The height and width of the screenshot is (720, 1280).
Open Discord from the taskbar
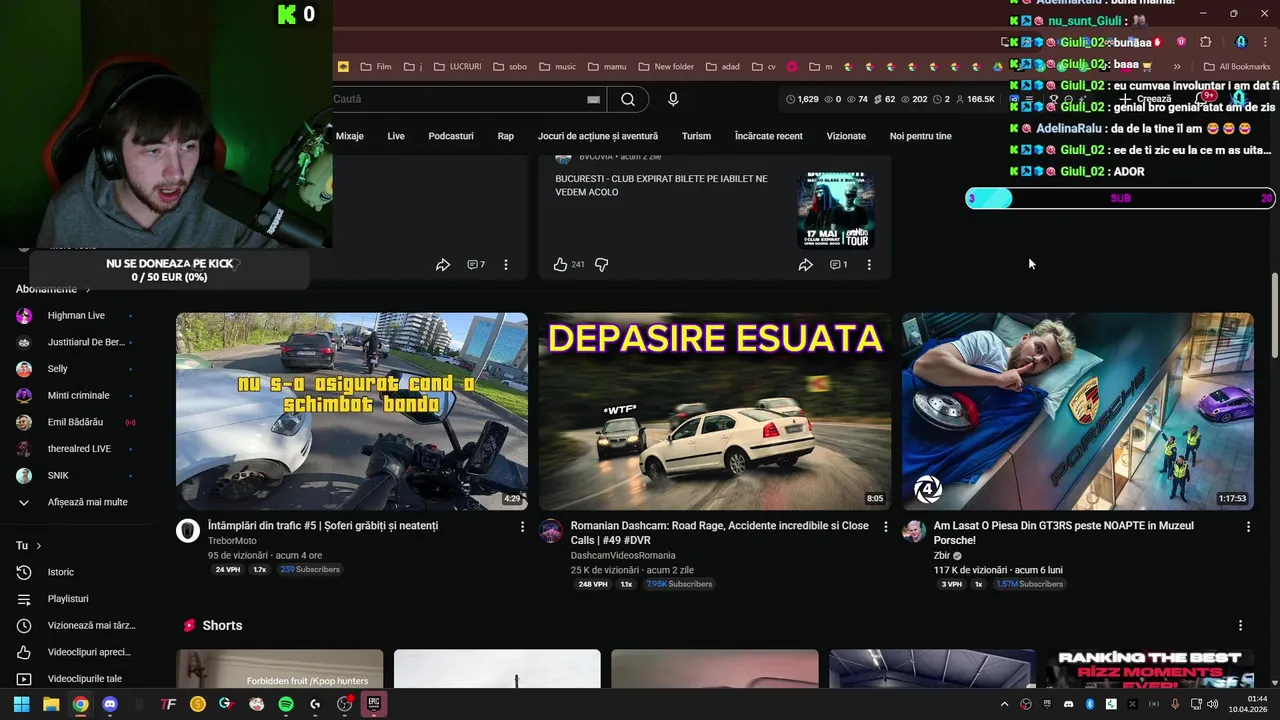click(110, 704)
